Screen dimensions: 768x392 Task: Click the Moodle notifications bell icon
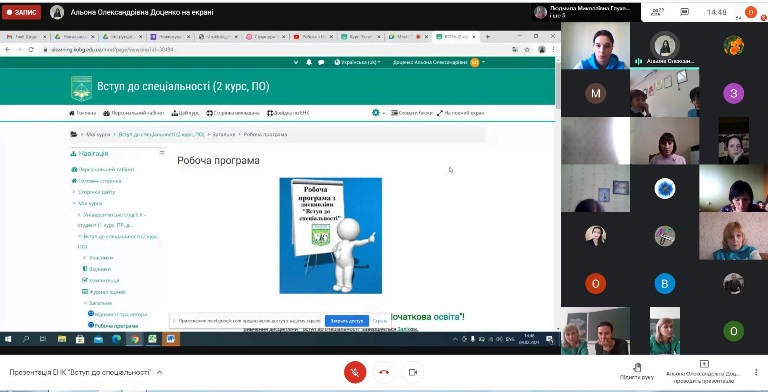309,62
